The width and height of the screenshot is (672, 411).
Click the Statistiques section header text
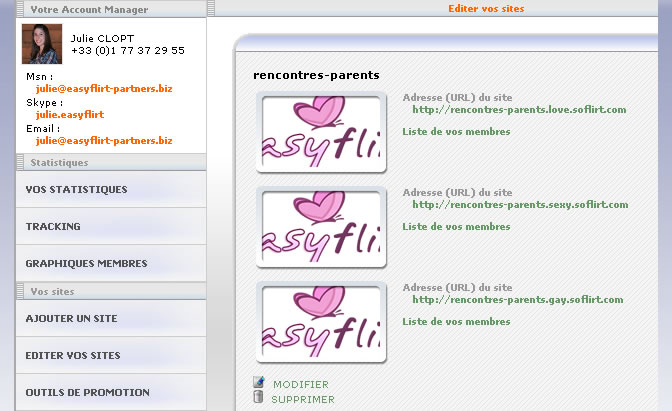pyautogui.click(x=59, y=163)
